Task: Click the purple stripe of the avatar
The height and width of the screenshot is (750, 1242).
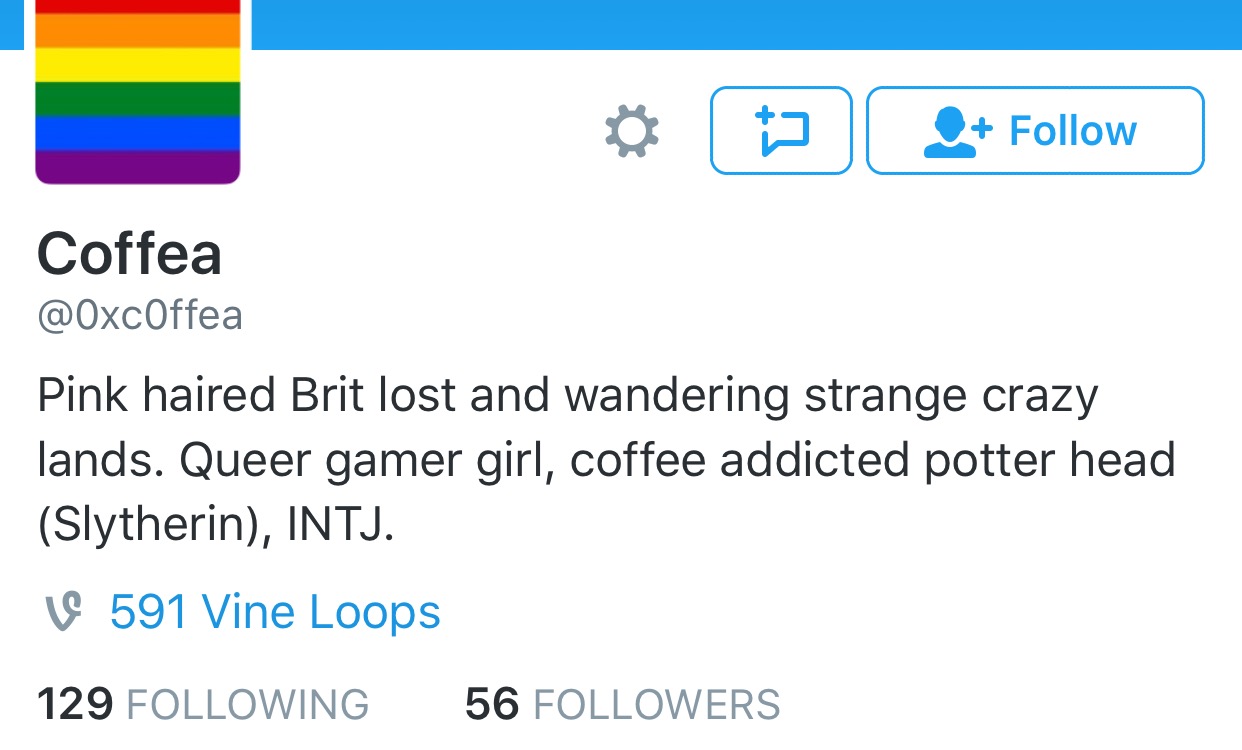Action: point(138,167)
